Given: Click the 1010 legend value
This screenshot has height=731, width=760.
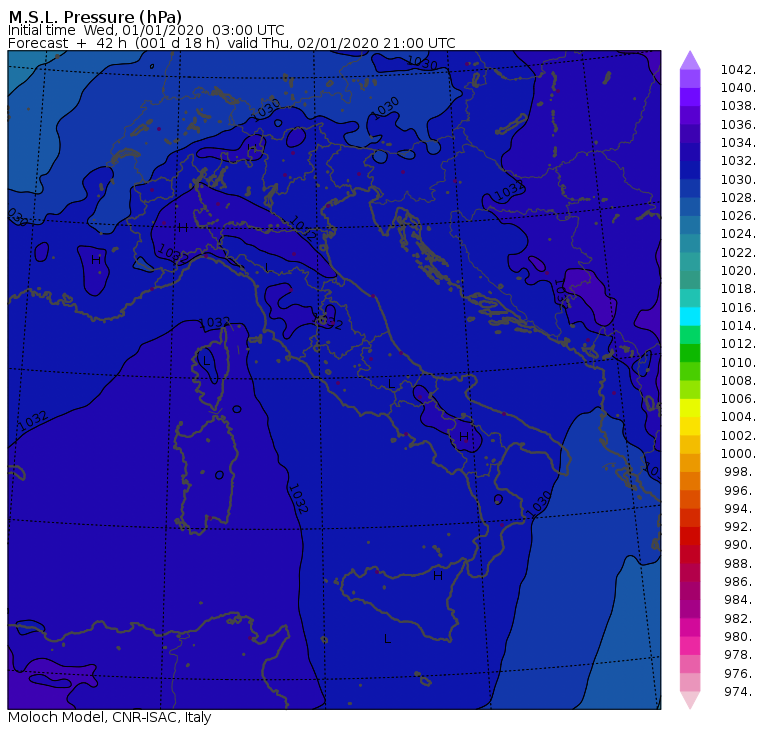Looking at the screenshot, I should pos(738,363).
